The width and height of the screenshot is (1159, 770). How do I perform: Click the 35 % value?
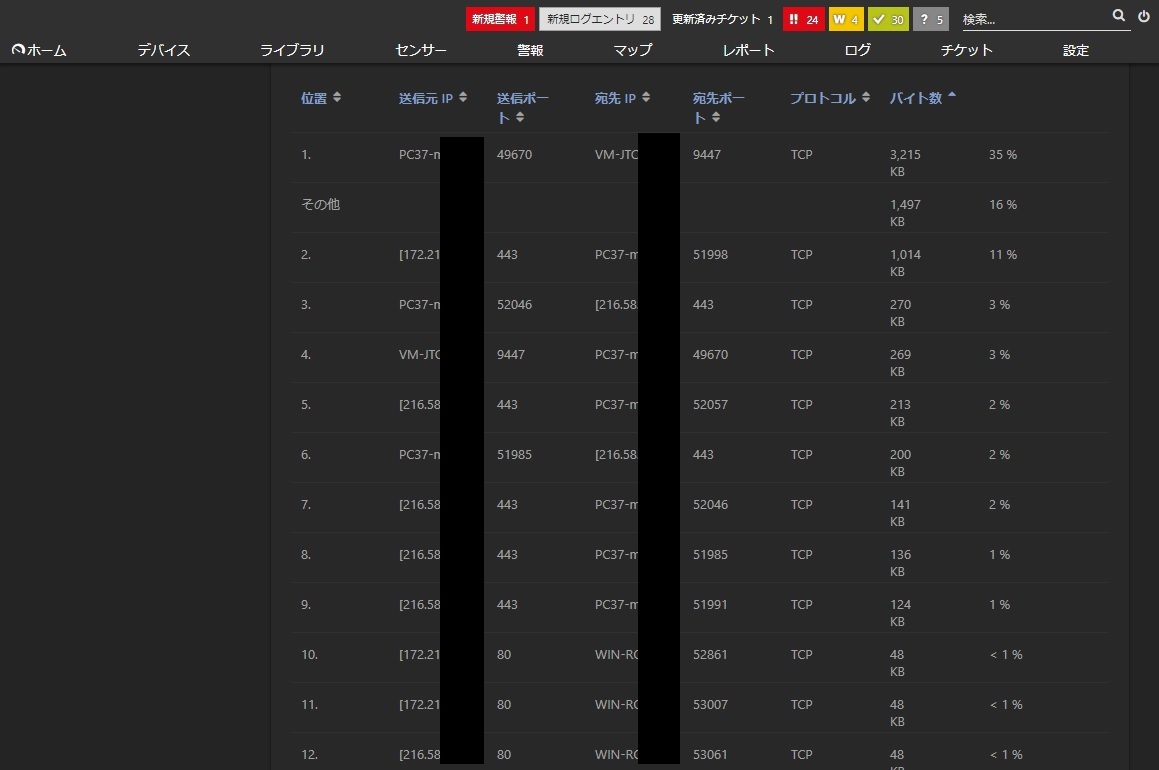point(1003,154)
